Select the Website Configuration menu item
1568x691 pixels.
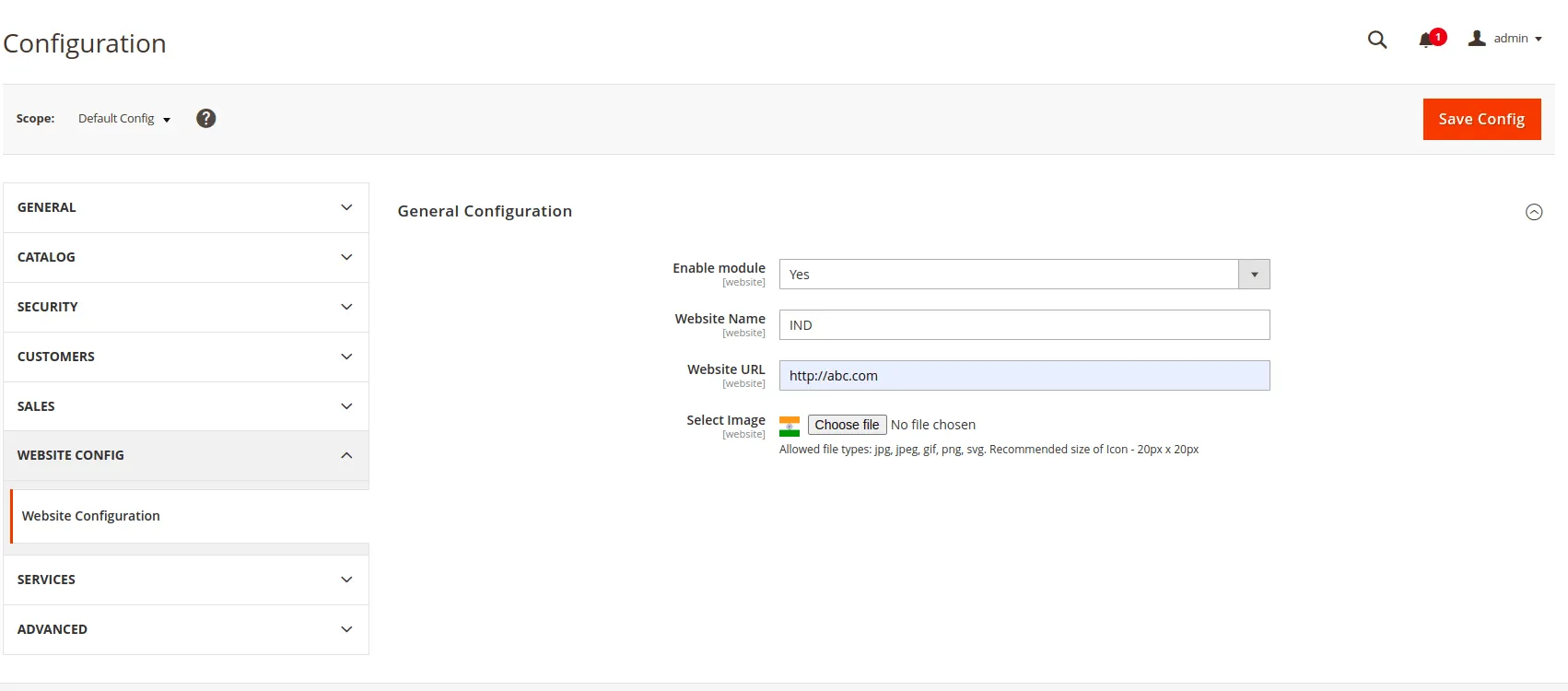point(91,516)
